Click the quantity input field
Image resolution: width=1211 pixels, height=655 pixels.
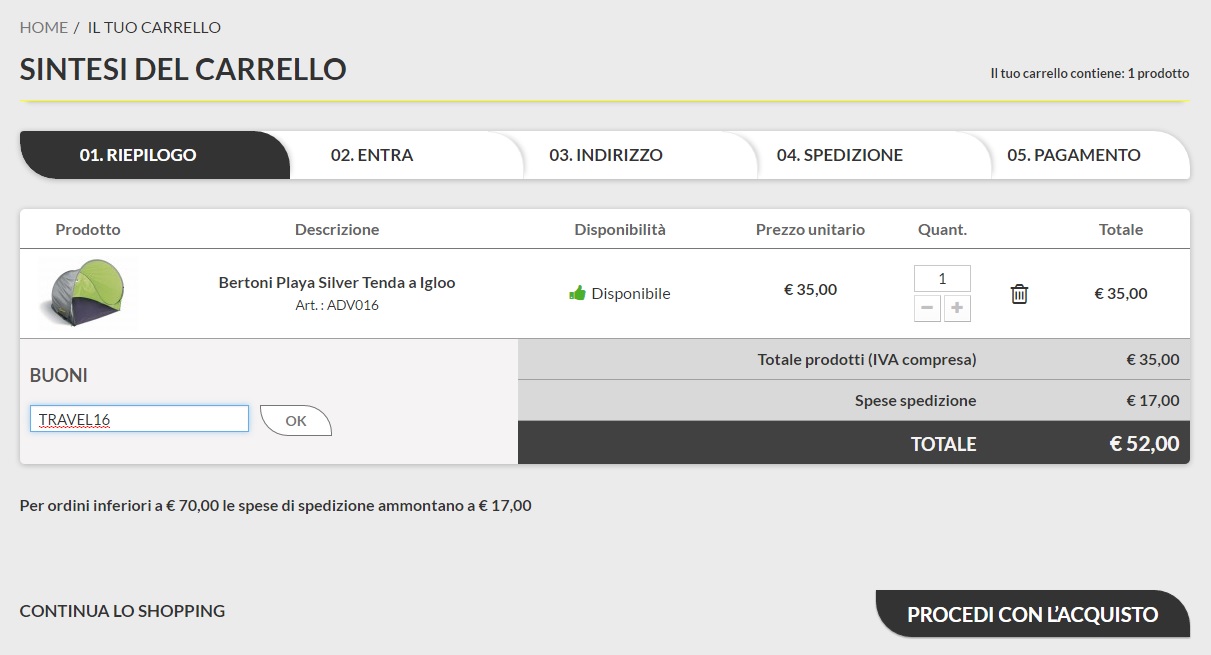[942, 278]
